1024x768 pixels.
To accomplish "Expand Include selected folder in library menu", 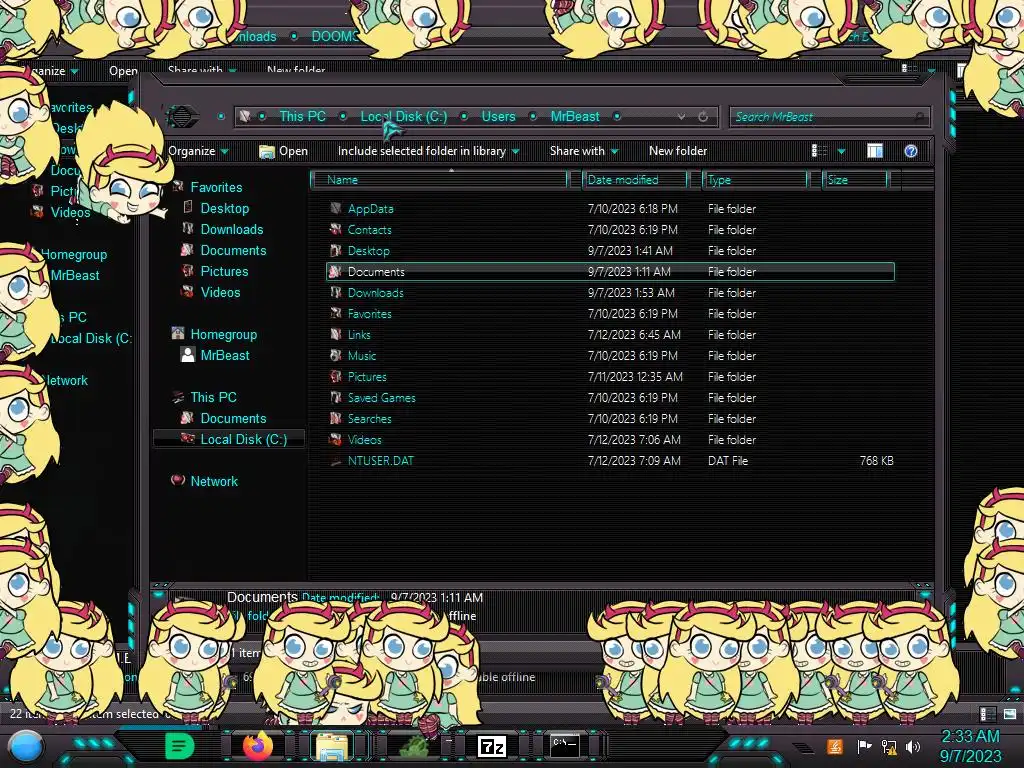I will click(428, 151).
